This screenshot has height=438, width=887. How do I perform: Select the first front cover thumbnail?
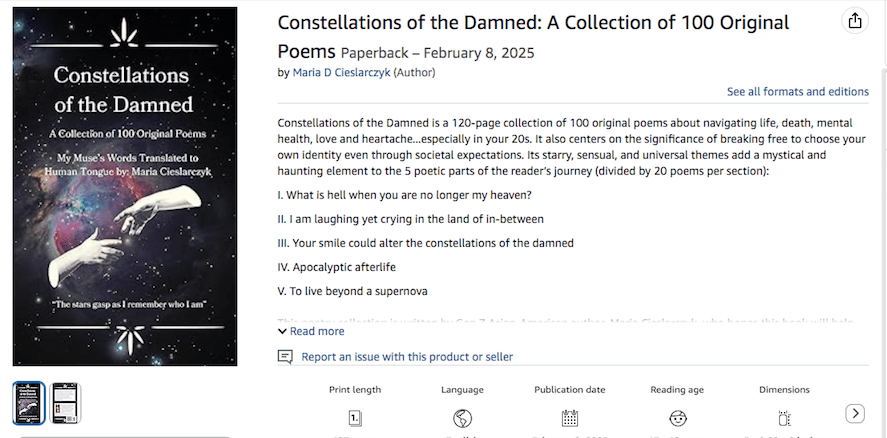(28, 403)
